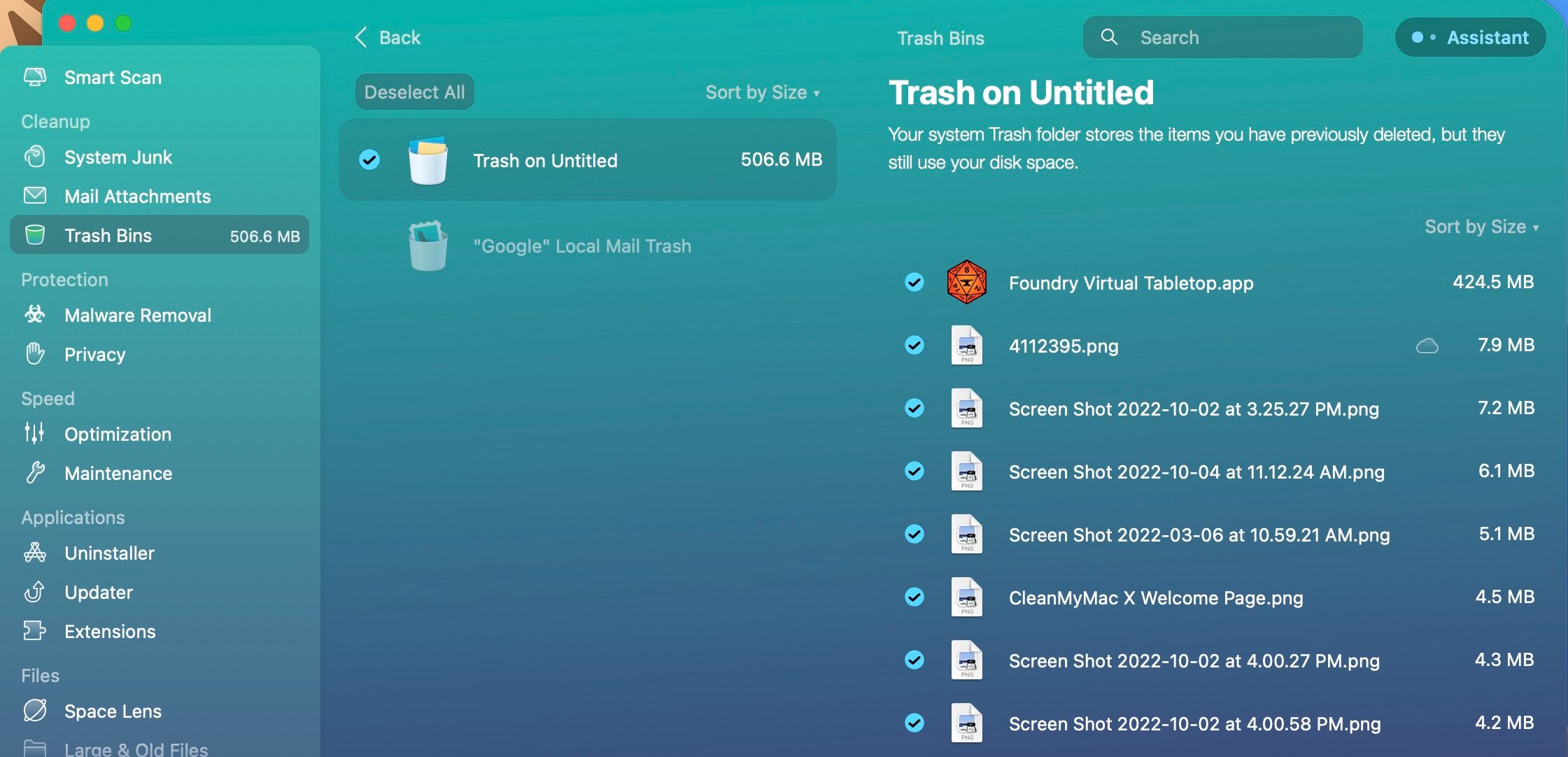Click the Trash Bins bucket icon in sidebar
Screen dimensions: 1568x757
tap(35, 235)
